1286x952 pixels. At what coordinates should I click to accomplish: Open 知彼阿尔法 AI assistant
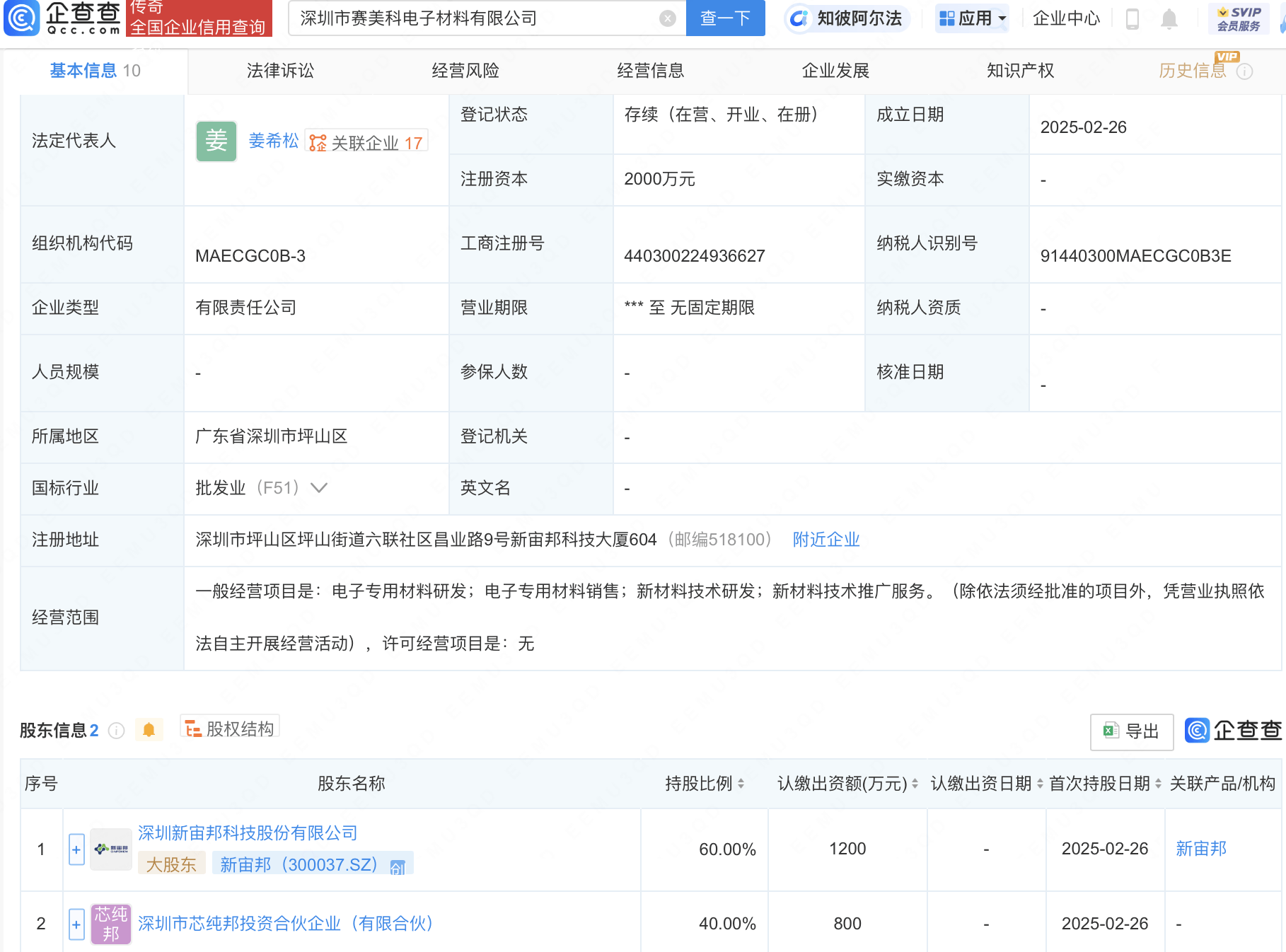847,18
